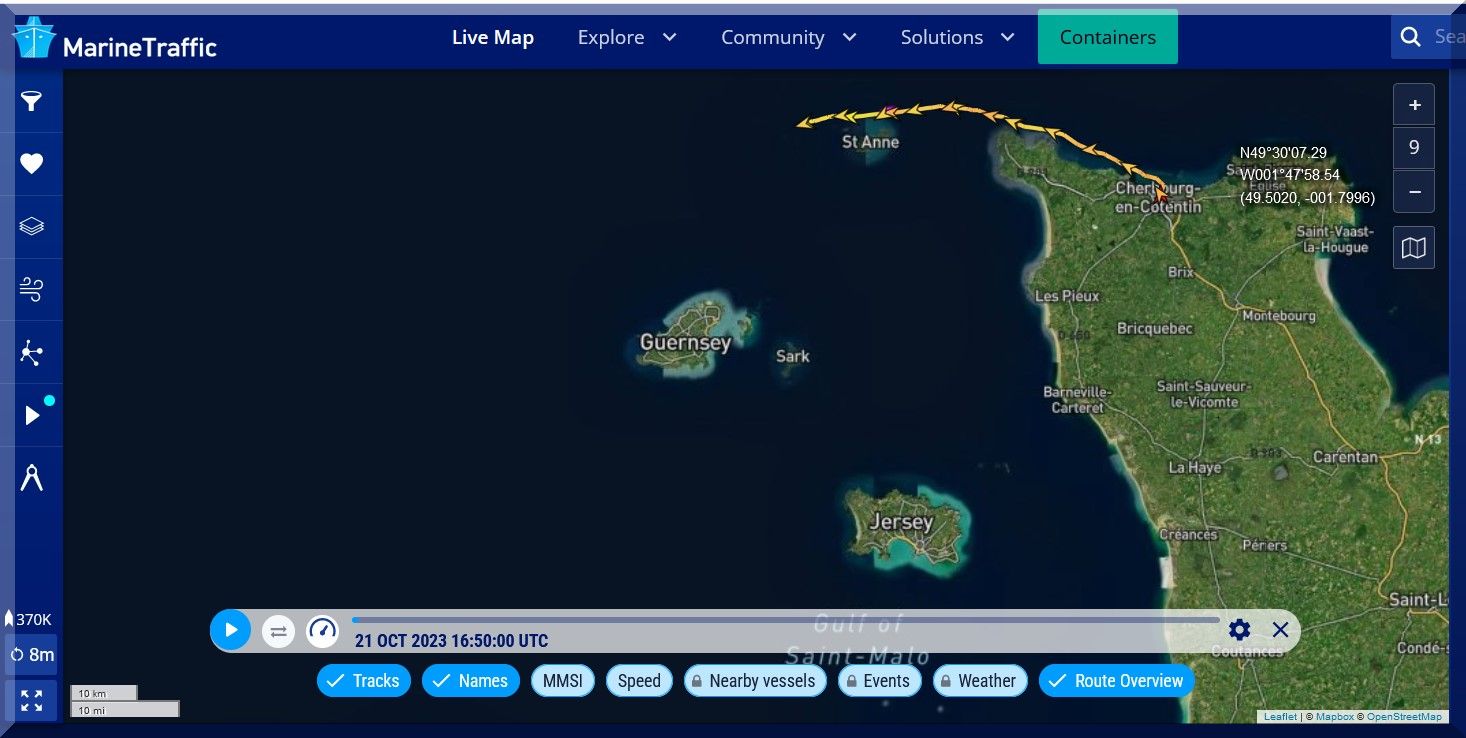
Task: Open the density maps network icon
Action: [32, 353]
